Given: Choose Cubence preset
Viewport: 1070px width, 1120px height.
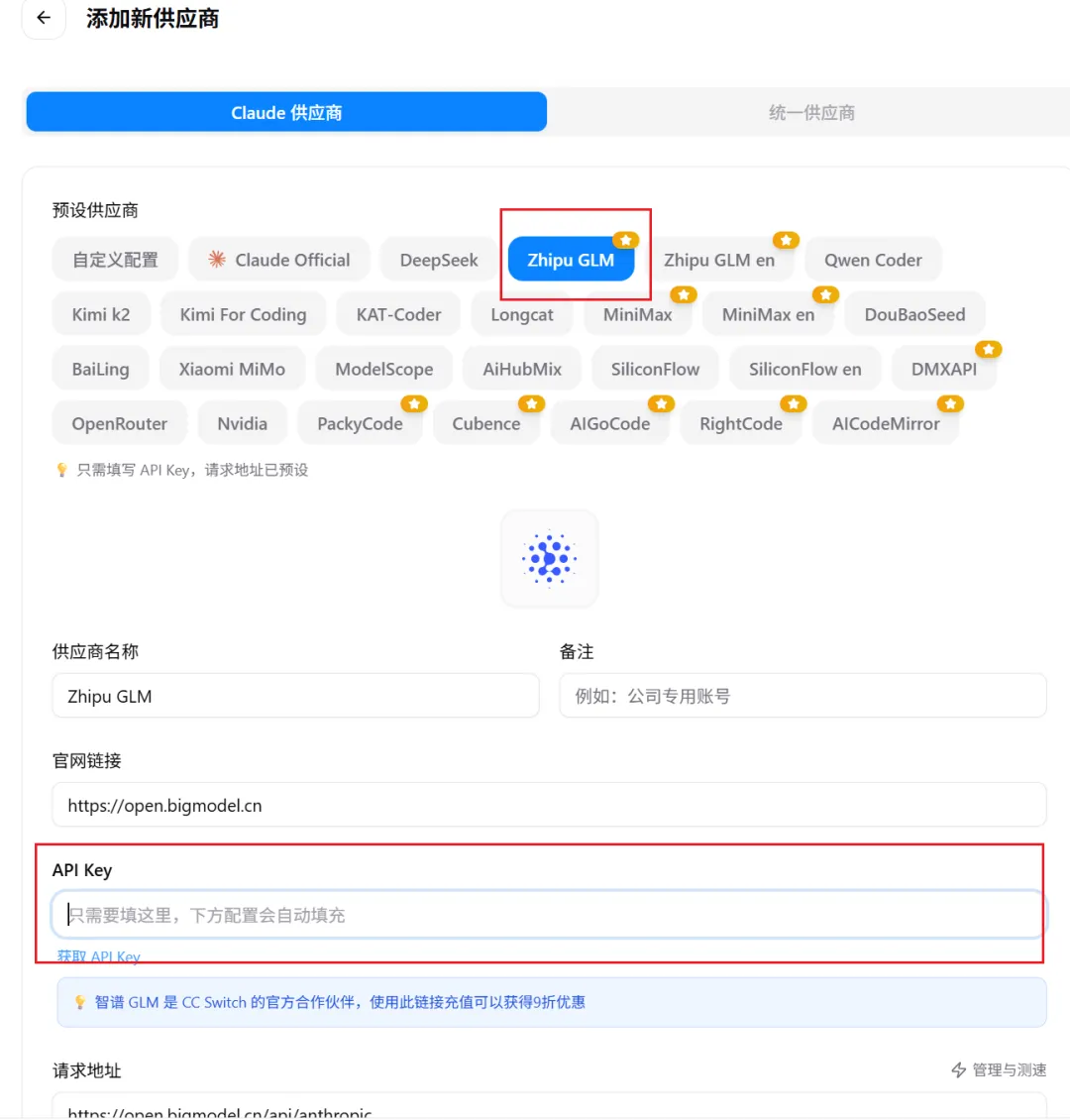Looking at the screenshot, I should 486,423.
